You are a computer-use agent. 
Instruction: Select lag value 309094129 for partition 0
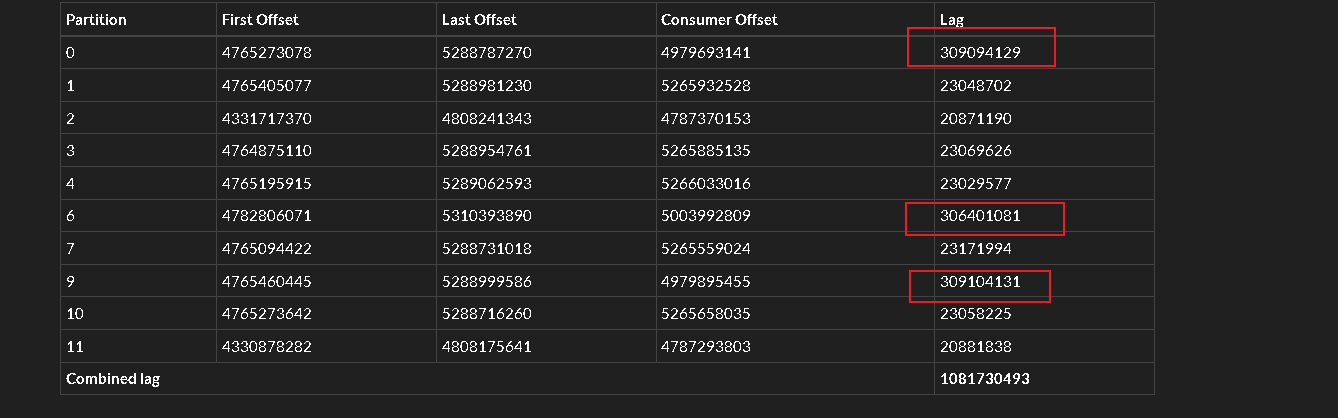click(x=980, y=53)
